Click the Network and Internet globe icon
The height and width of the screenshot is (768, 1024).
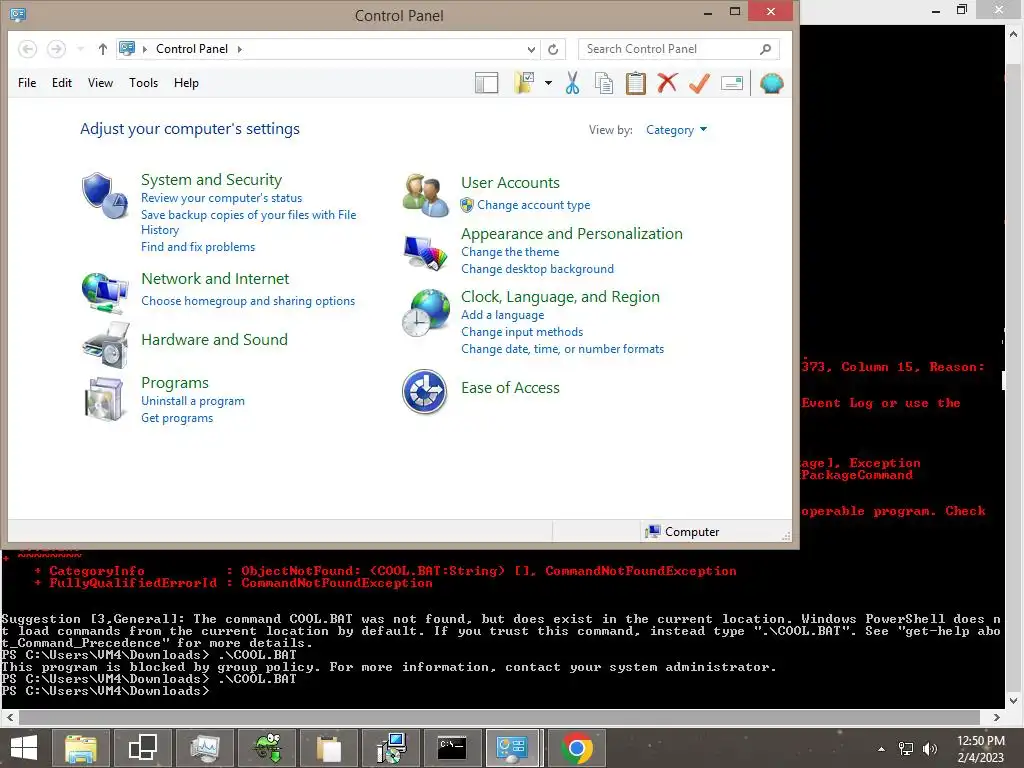click(x=104, y=292)
